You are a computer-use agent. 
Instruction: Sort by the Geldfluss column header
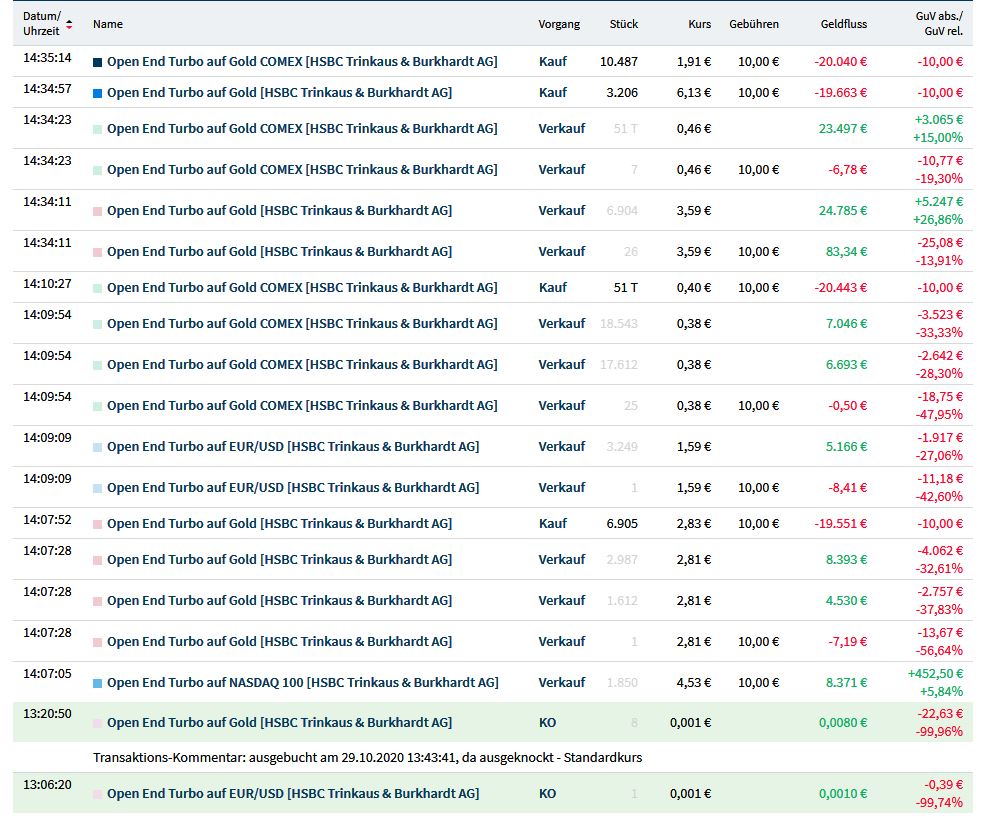(x=843, y=24)
